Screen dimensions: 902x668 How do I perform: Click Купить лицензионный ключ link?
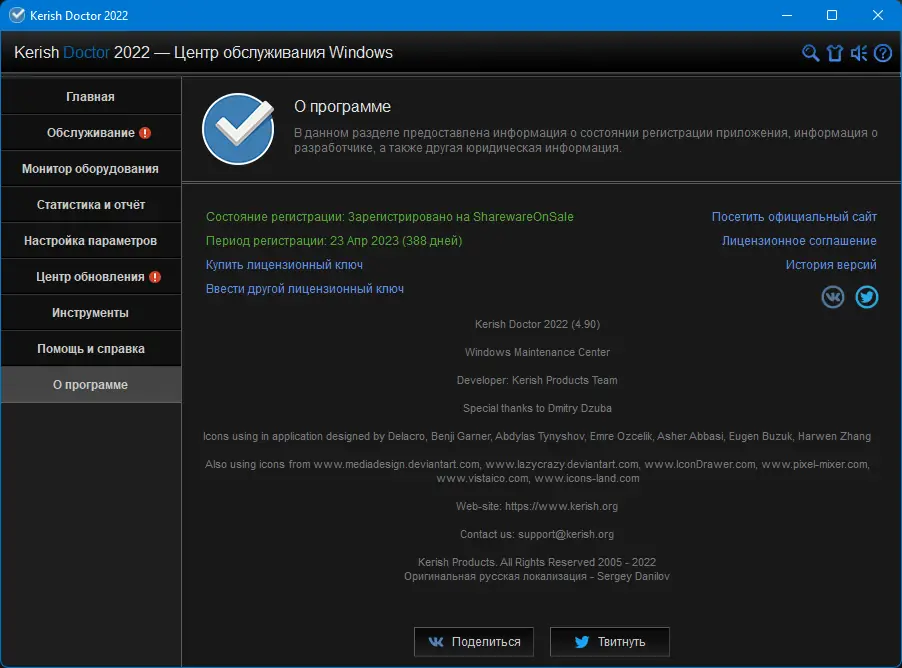pos(284,265)
